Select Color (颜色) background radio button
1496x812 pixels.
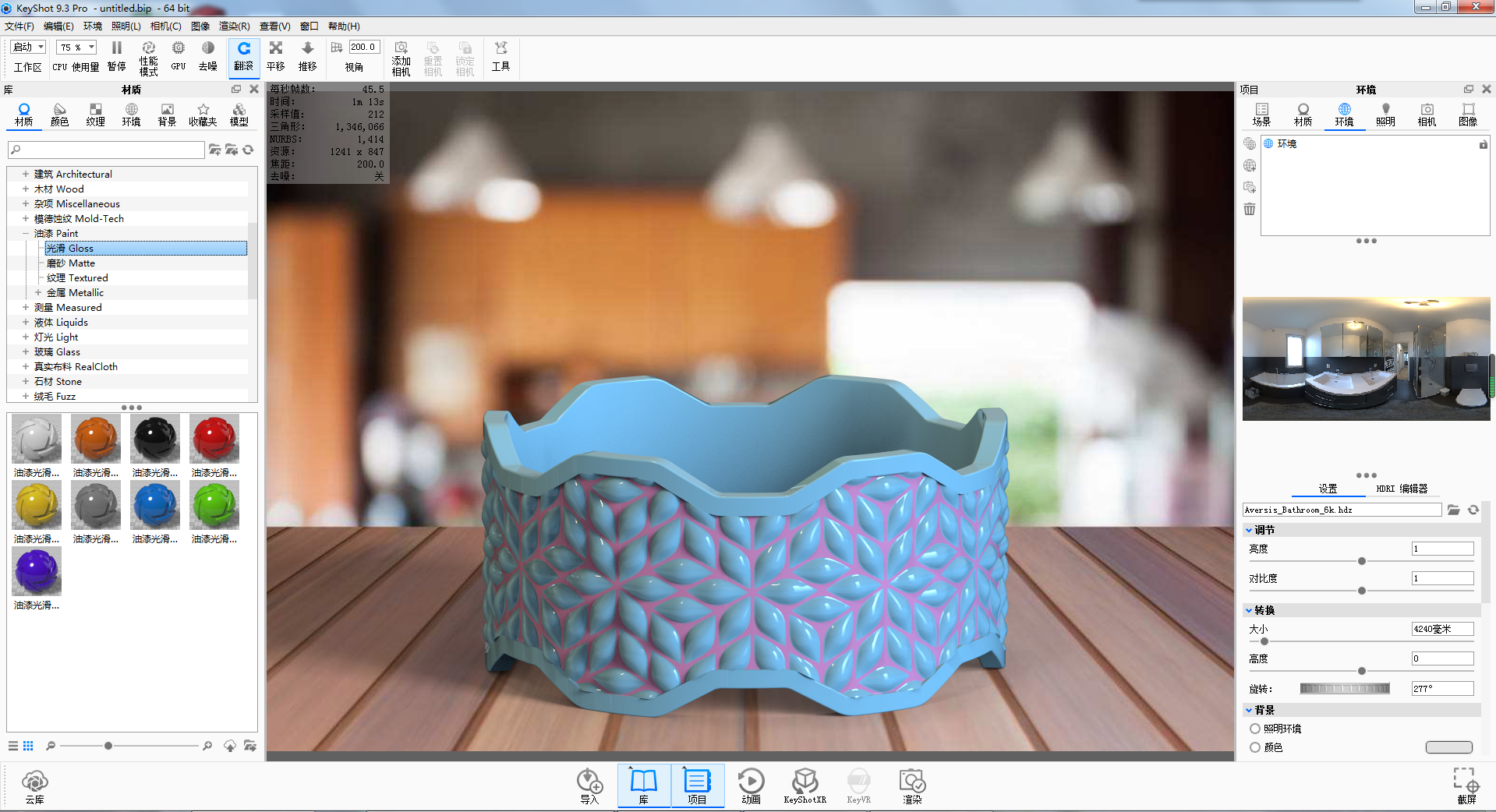(1255, 747)
